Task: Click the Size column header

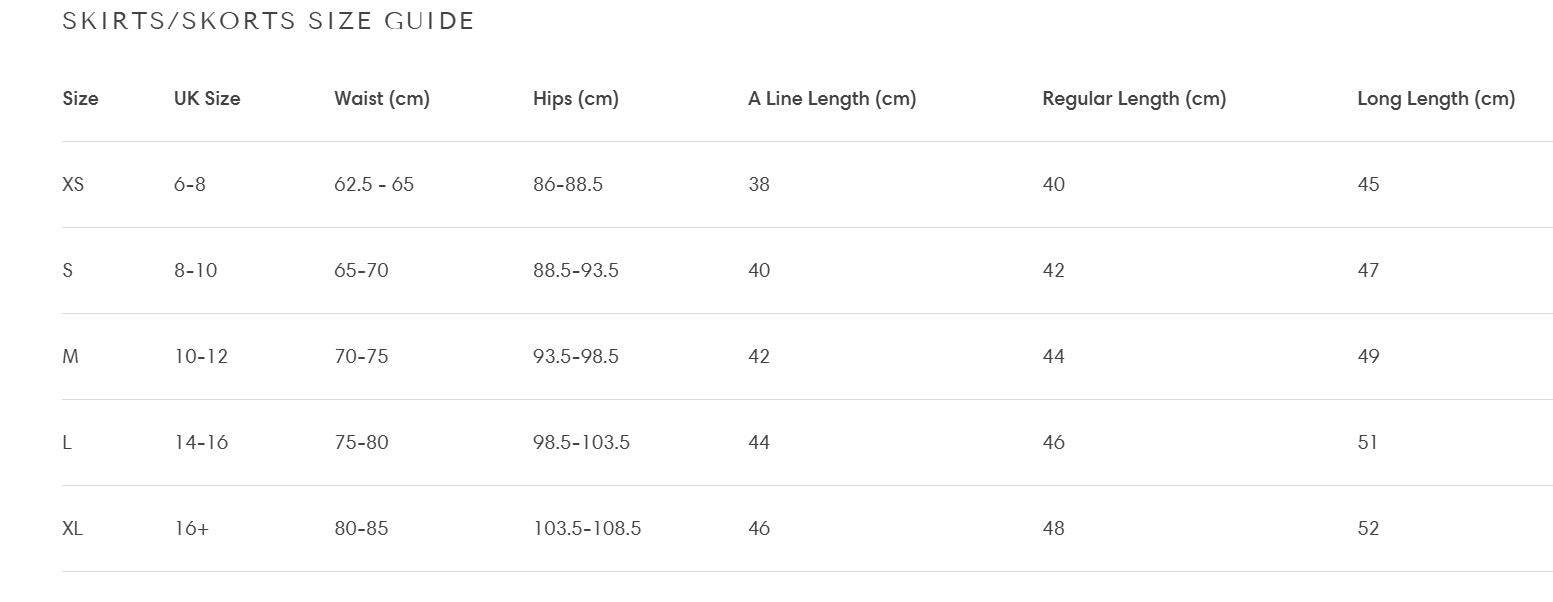Action: pos(80,99)
